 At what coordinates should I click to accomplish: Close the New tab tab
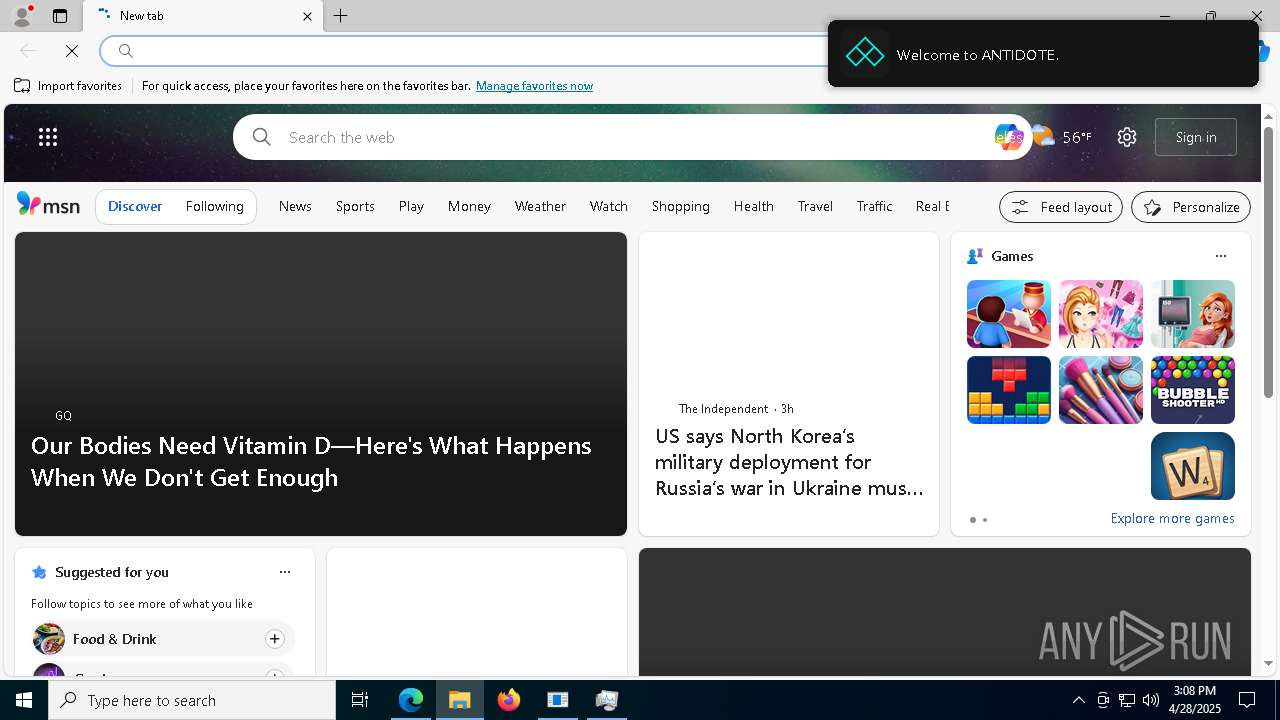(307, 16)
